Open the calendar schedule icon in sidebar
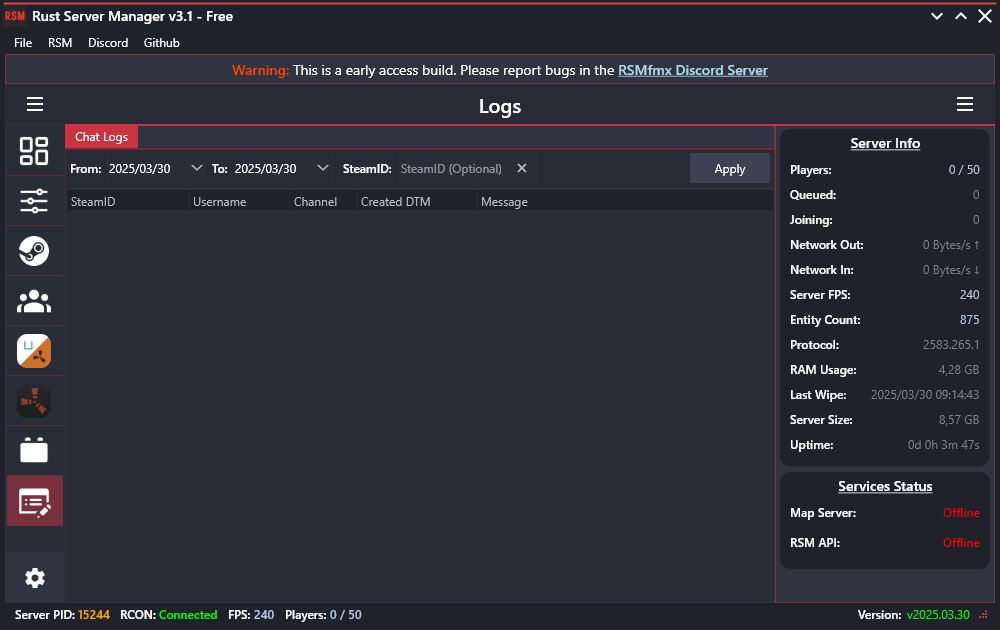This screenshot has height=630, width=1000. [34, 451]
